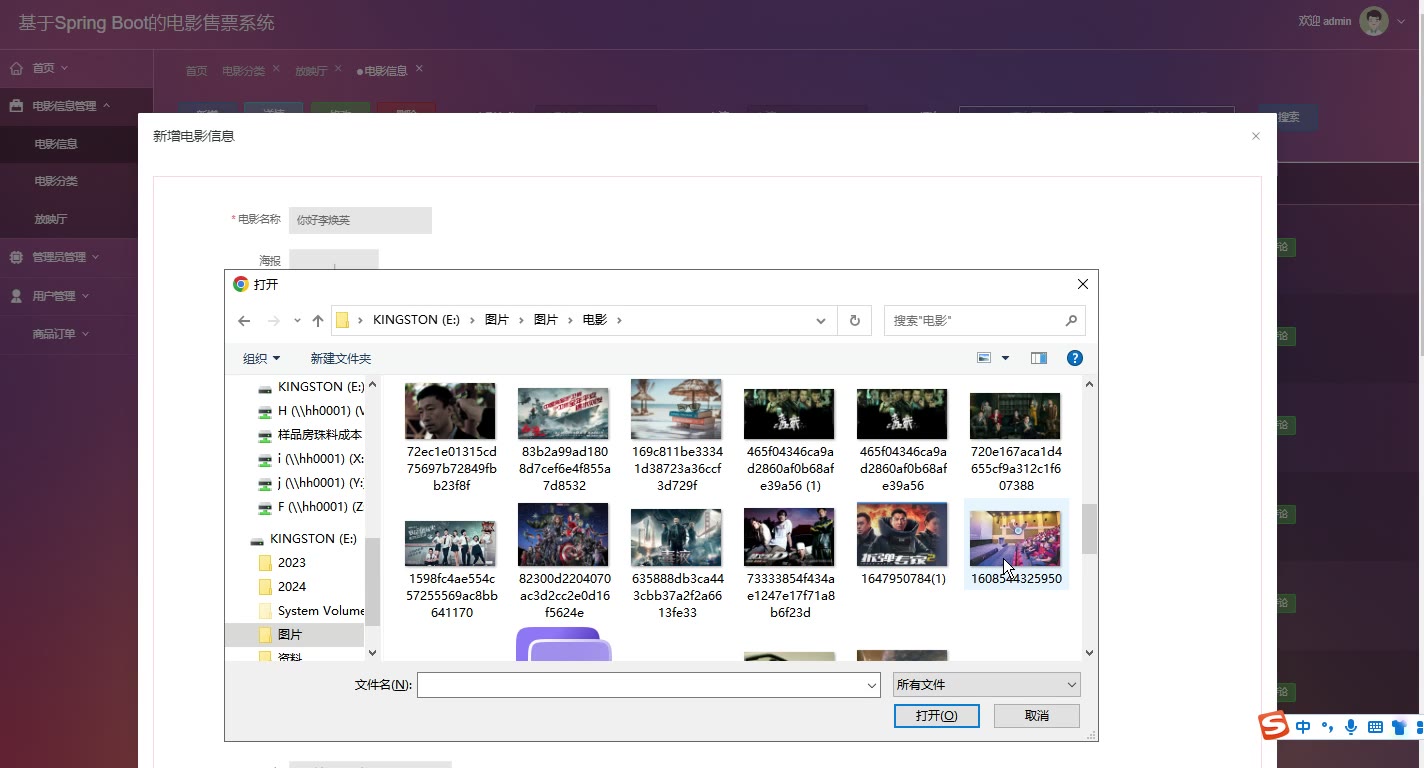Click the forward navigation arrow in file dialog
The height and width of the screenshot is (768, 1424).
coord(274,321)
